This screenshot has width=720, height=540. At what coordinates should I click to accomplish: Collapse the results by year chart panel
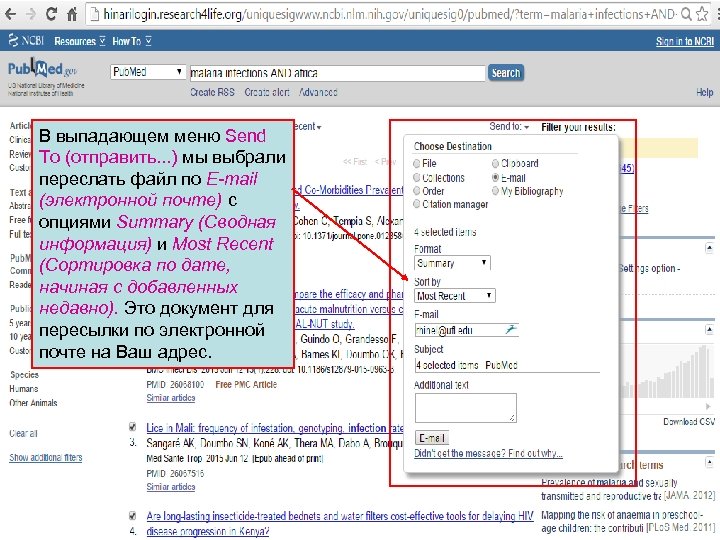tap(709, 329)
